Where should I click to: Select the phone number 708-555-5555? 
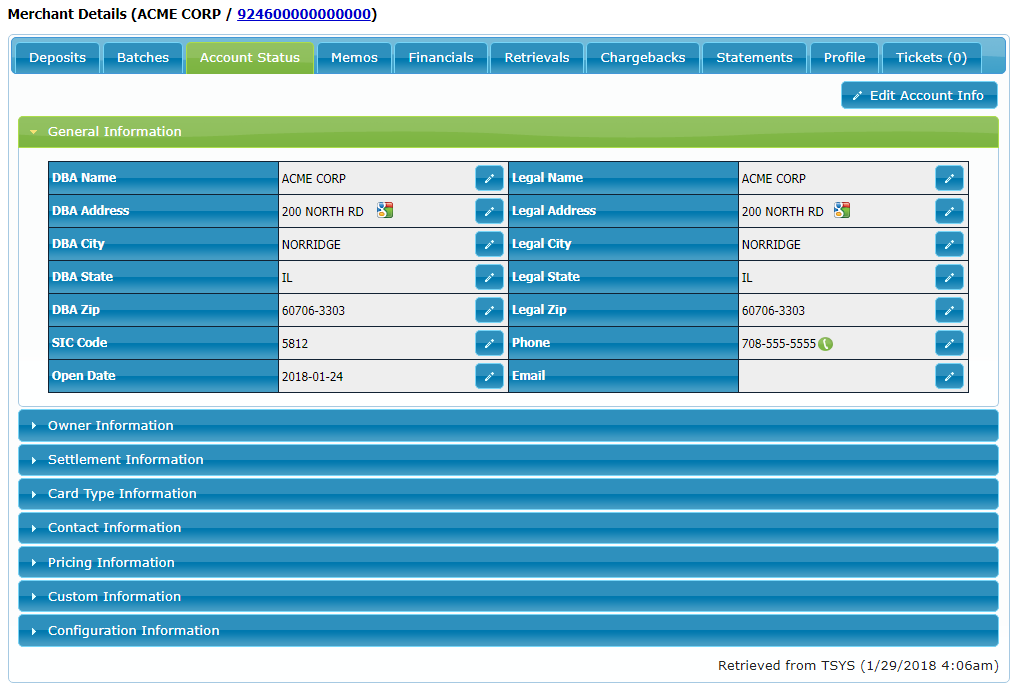click(779, 344)
